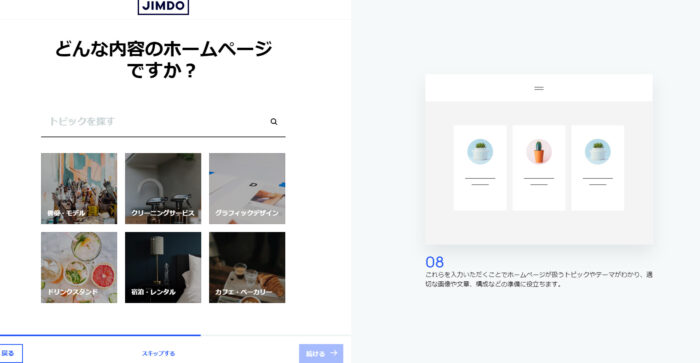Click the JIMDO logo
Viewport: 700px width, 363px height.
(x=163, y=6)
